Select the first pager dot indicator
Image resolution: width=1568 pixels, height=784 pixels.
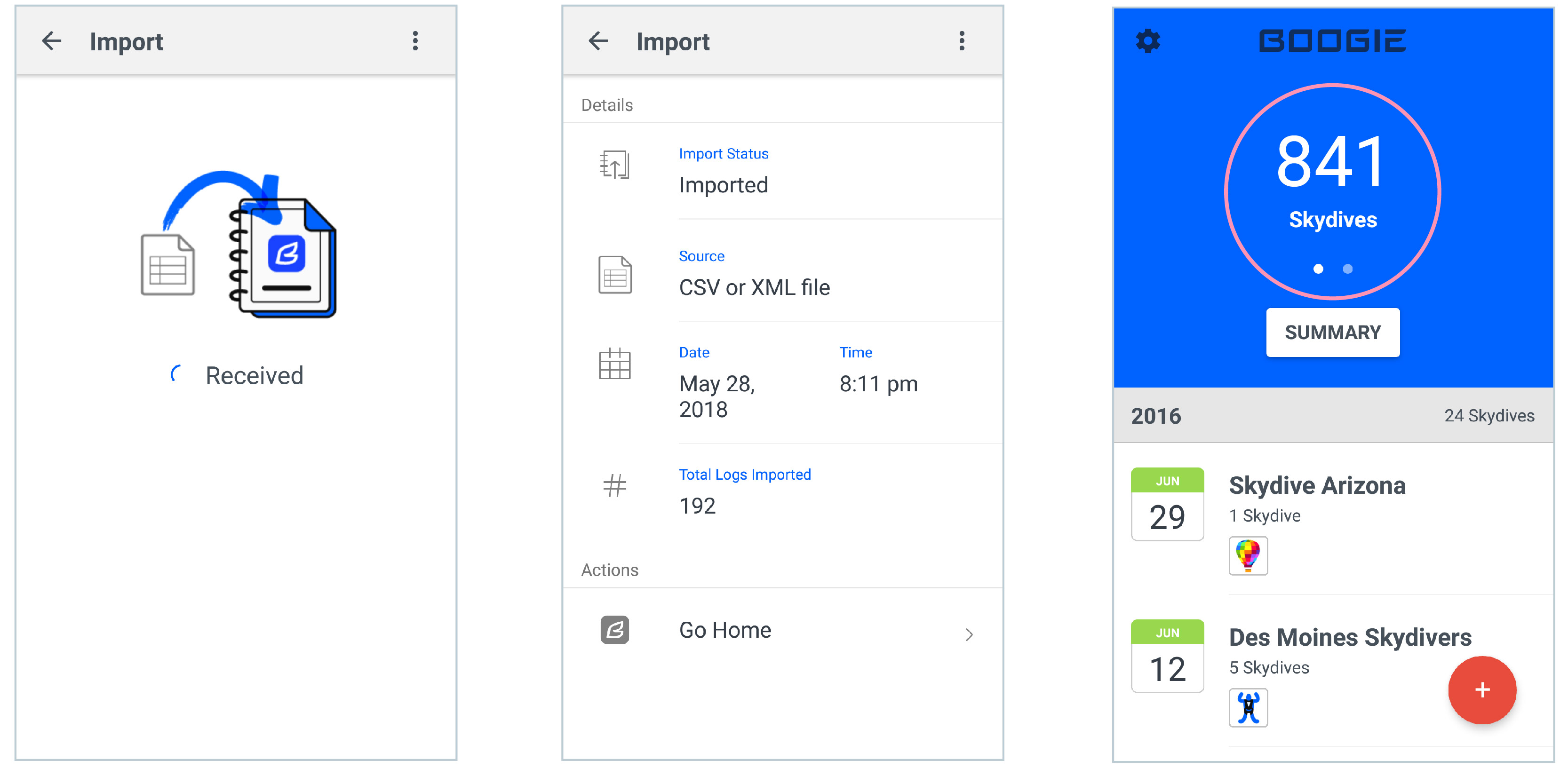1318,269
